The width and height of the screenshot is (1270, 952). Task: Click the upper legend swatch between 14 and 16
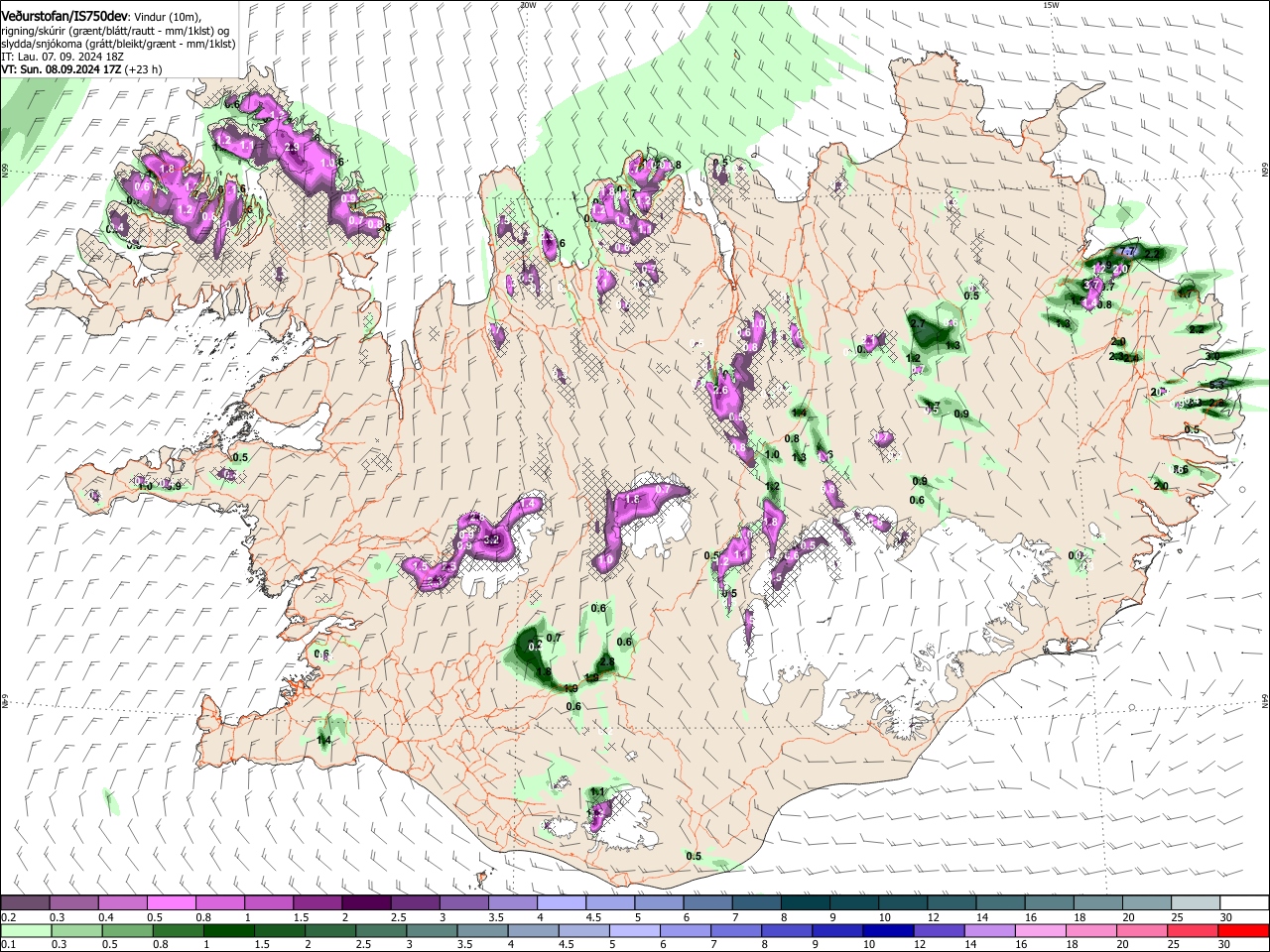pyautogui.click(x=999, y=903)
